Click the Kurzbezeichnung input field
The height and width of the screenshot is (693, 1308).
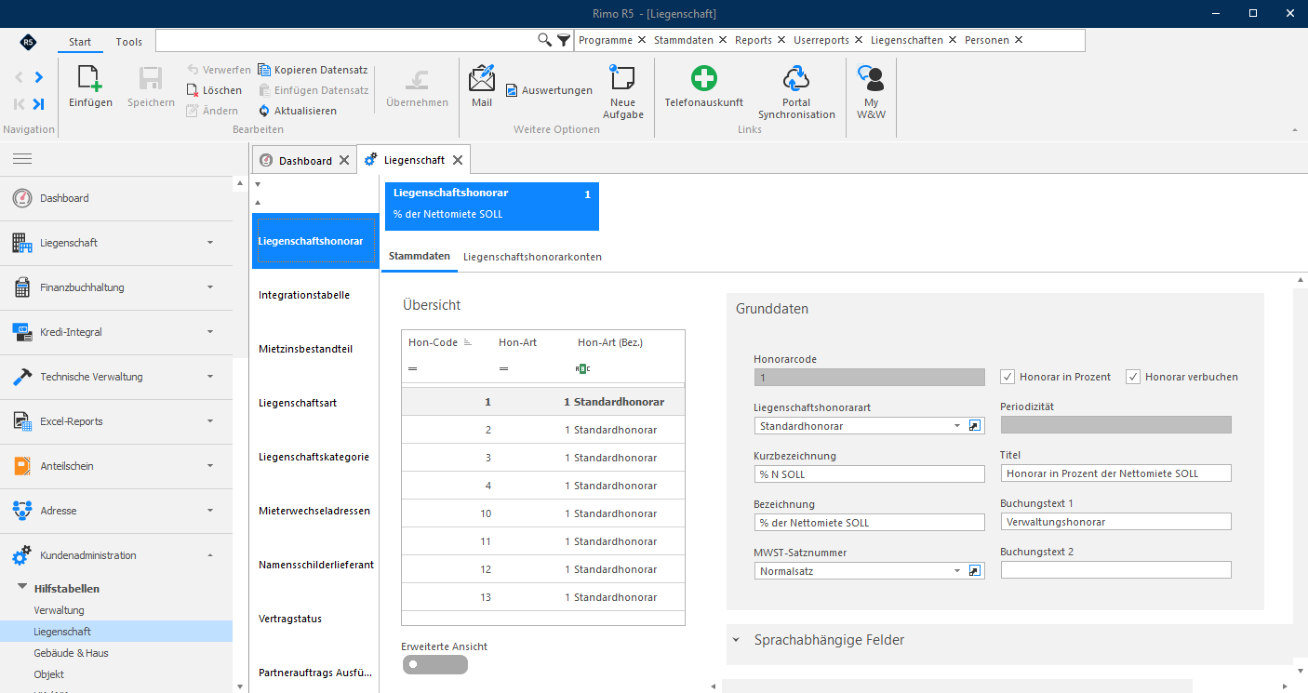point(869,474)
